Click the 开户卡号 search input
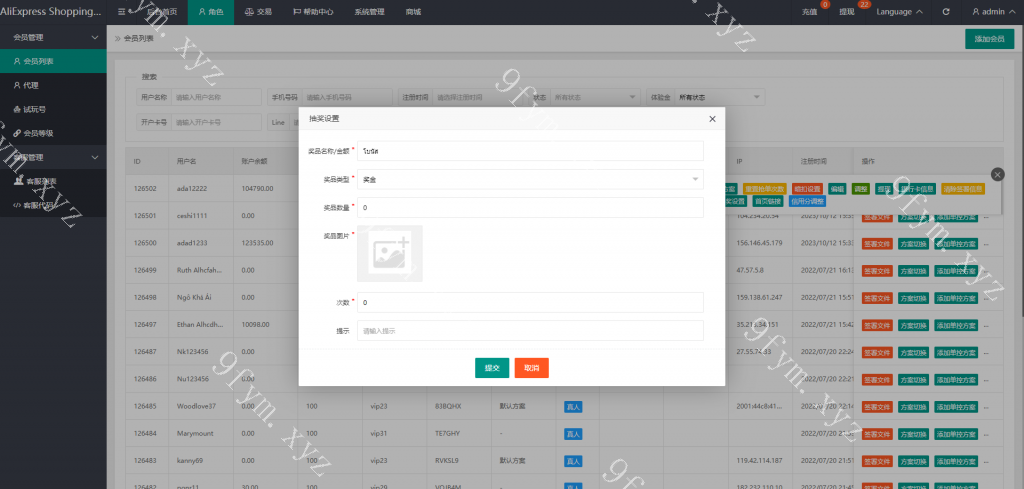Image resolution: width=1024 pixels, height=489 pixels. pyautogui.click(x=217, y=122)
